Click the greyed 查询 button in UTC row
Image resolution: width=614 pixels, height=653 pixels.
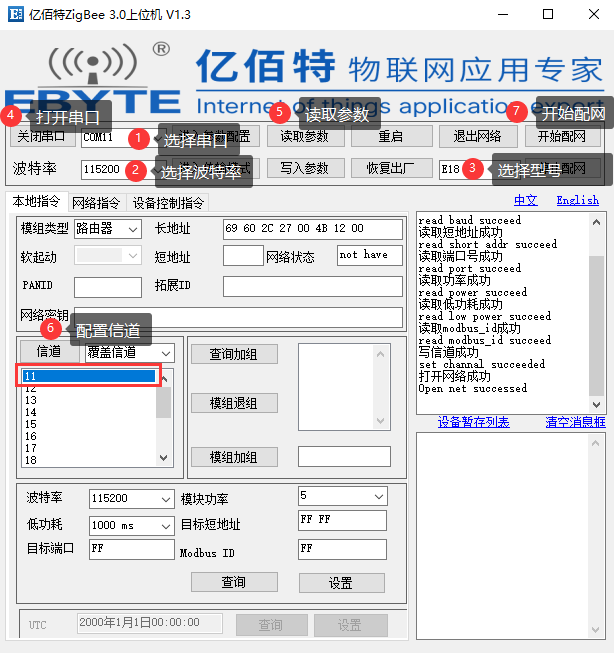point(272,625)
